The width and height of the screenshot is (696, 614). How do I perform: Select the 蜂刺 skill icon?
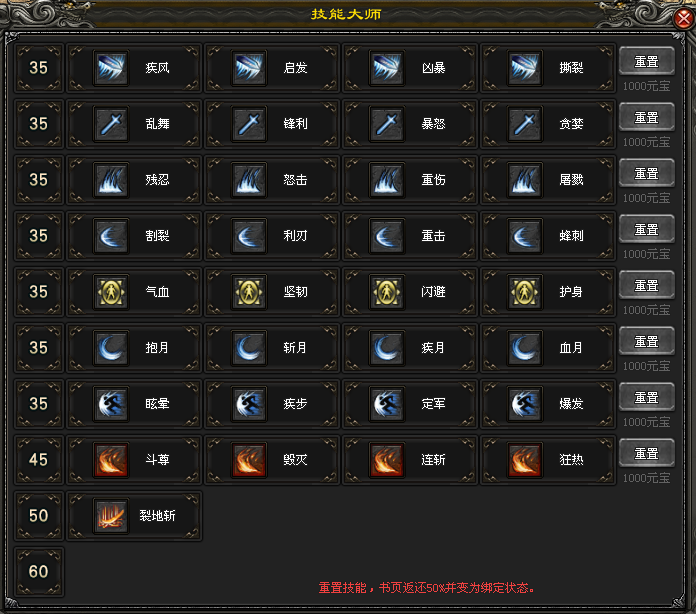(x=525, y=236)
